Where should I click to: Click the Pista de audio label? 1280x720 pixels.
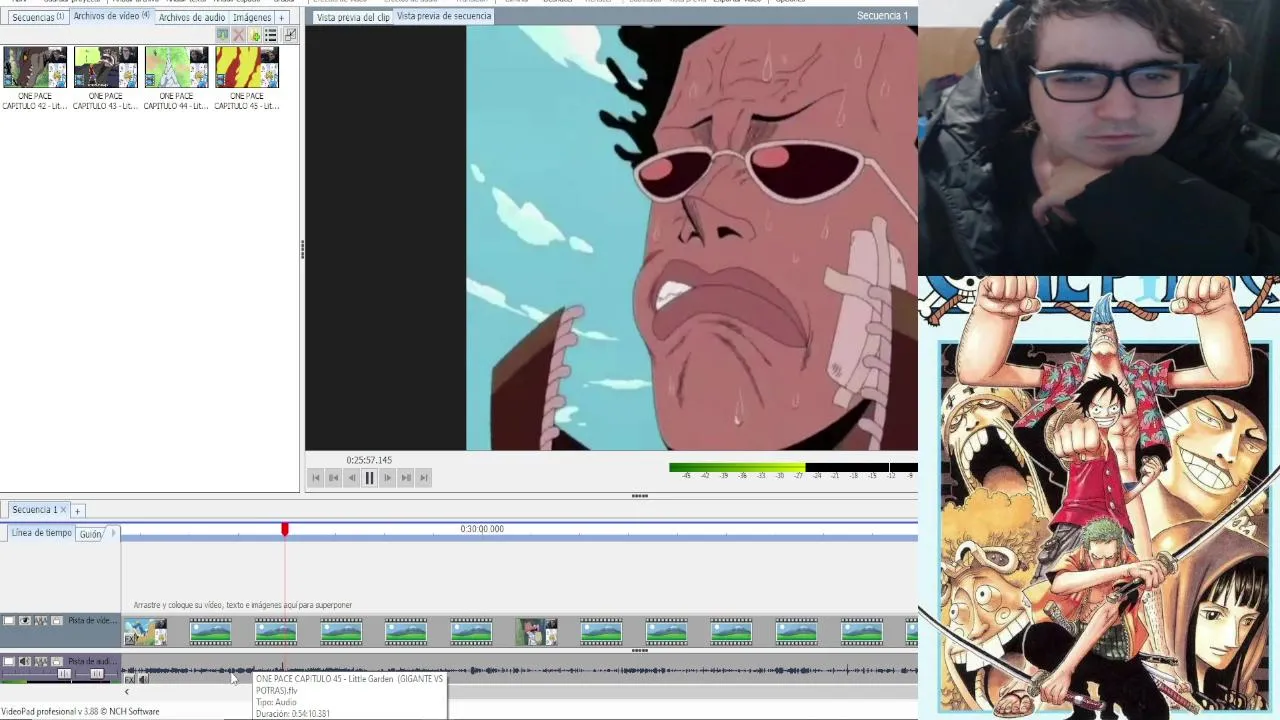pos(93,661)
